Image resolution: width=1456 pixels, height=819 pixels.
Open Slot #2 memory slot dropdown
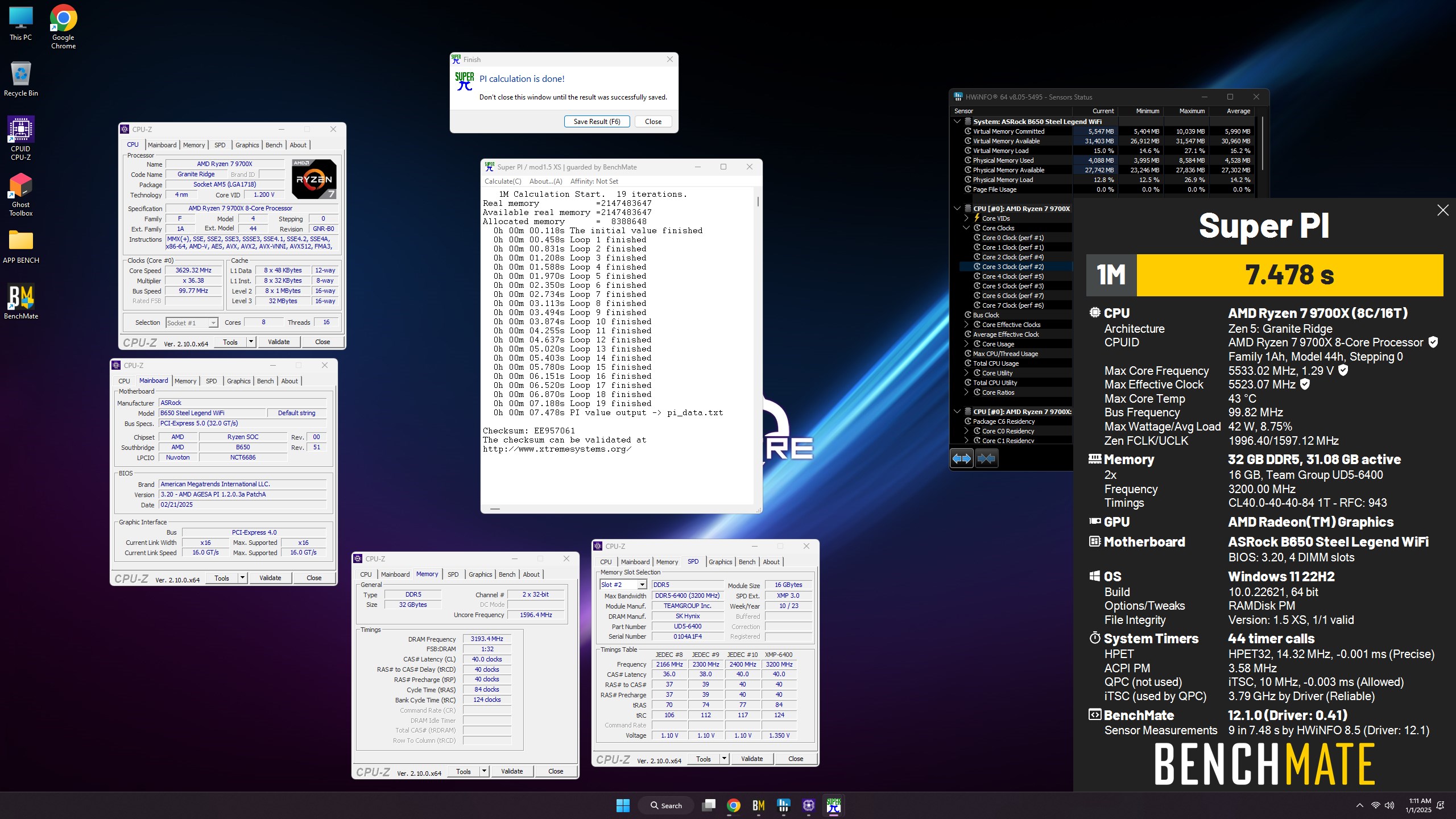pos(623,585)
